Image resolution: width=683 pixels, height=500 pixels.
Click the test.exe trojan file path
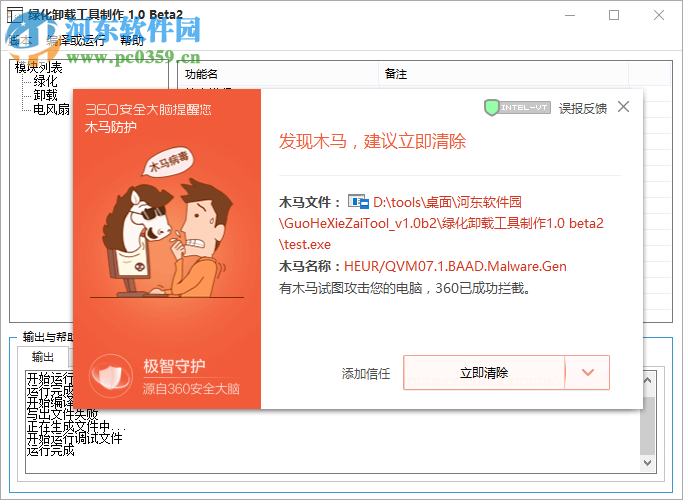pyautogui.click(x=441, y=223)
